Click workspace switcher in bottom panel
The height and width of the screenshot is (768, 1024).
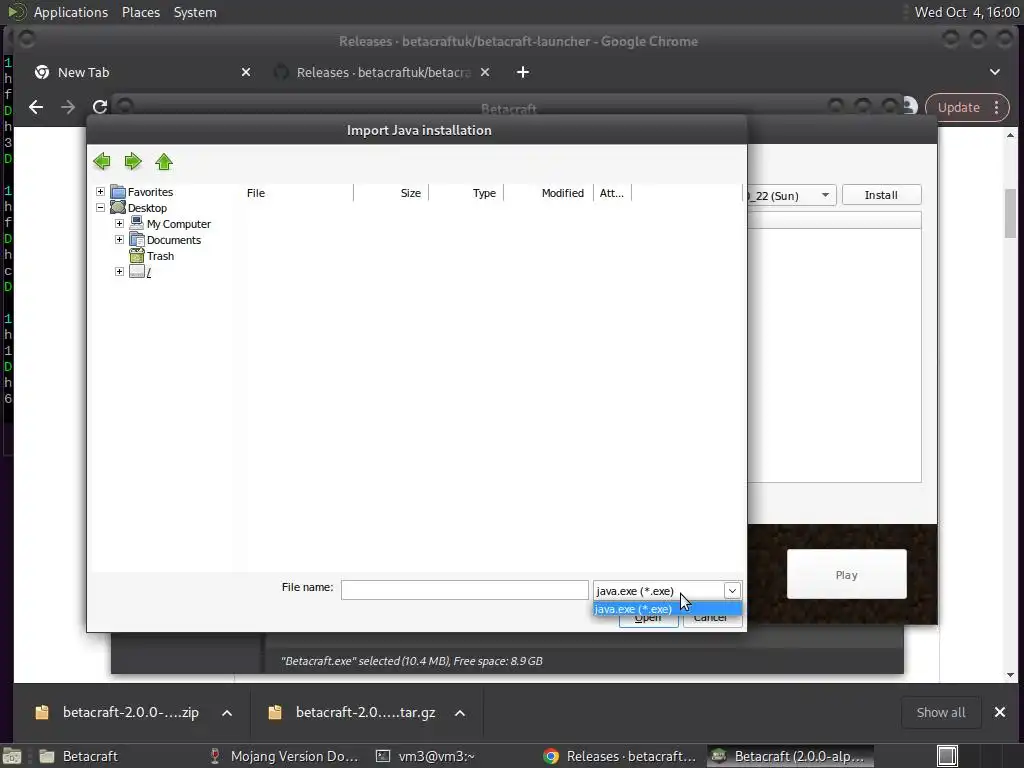tap(947, 756)
